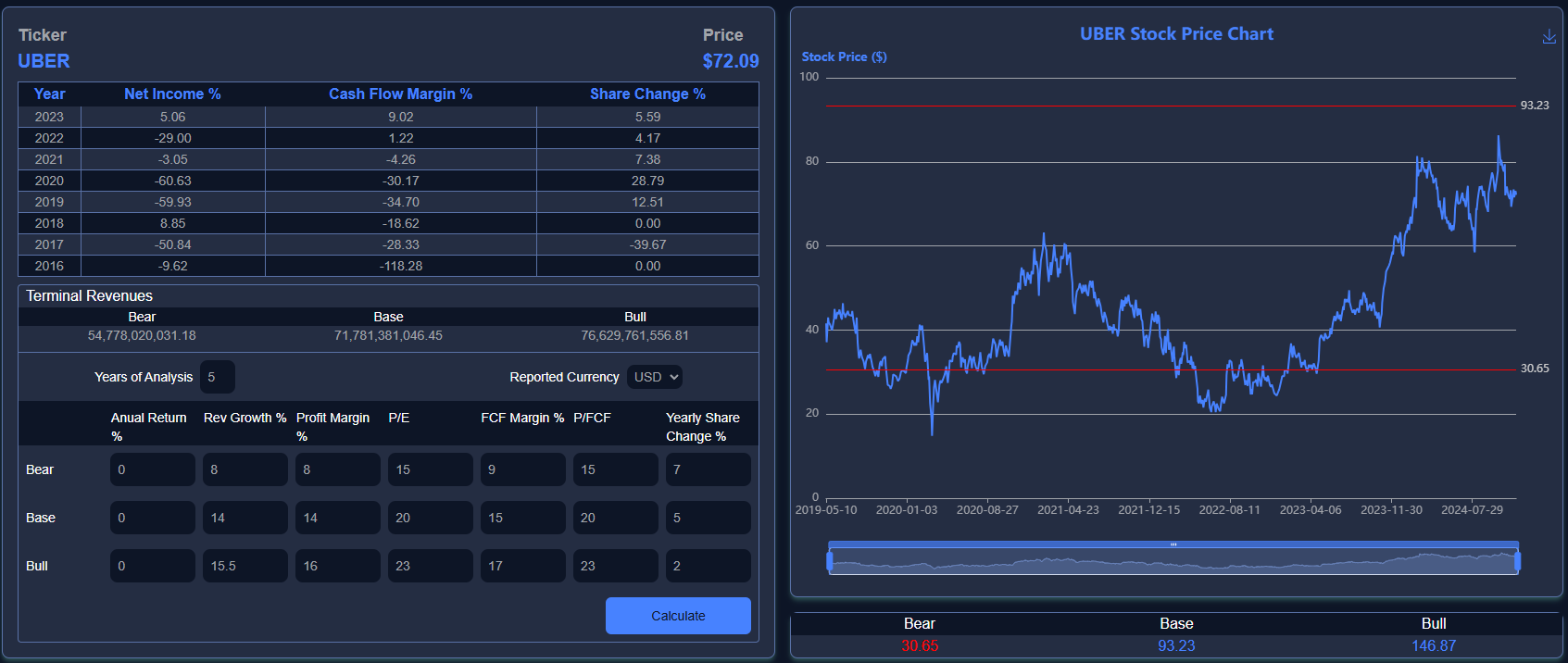Click the Base FCF Margin % input
The image size is (1568, 663).
[x=522, y=518]
